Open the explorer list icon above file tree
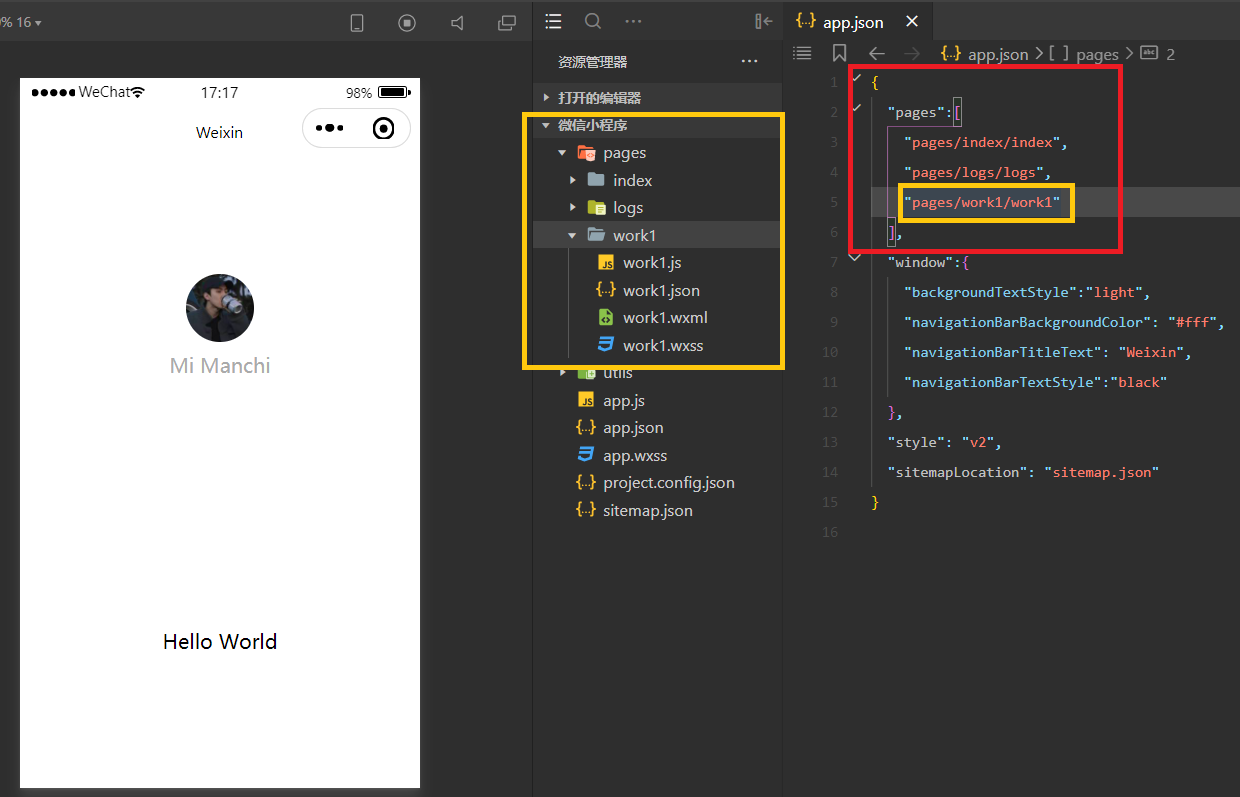 click(553, 21)
